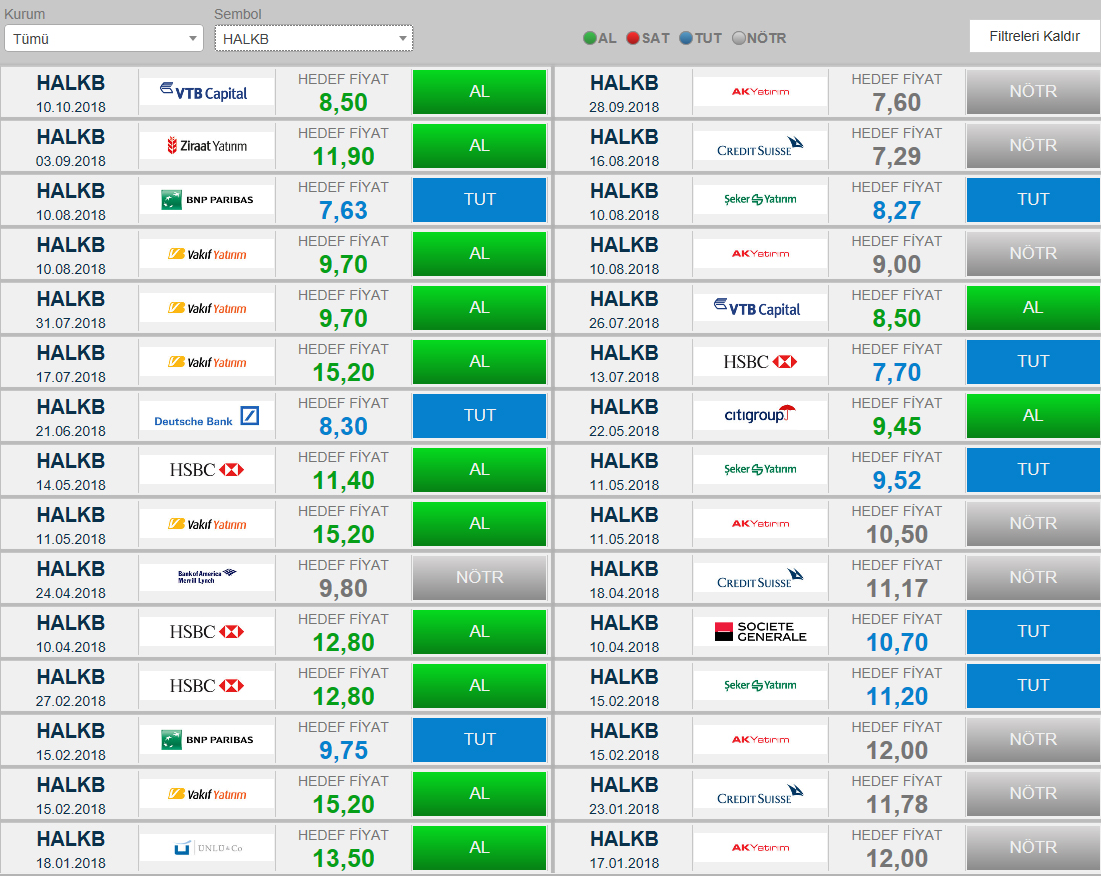Click BNP Paribas logo with target 7,63

coord(206,200)
